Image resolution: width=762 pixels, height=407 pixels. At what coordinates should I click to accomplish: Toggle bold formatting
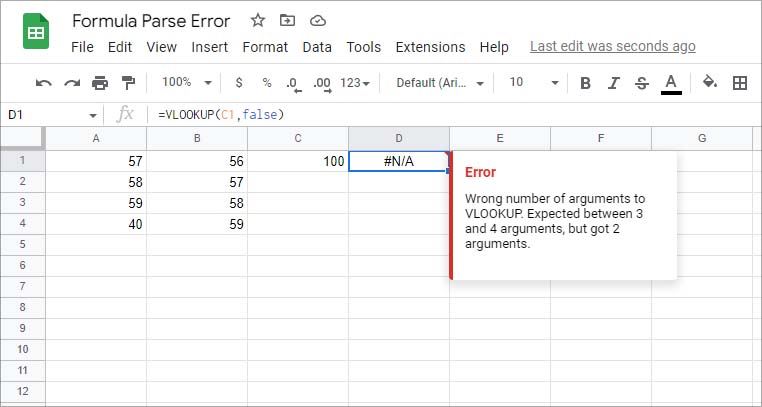tap(586, 83)
